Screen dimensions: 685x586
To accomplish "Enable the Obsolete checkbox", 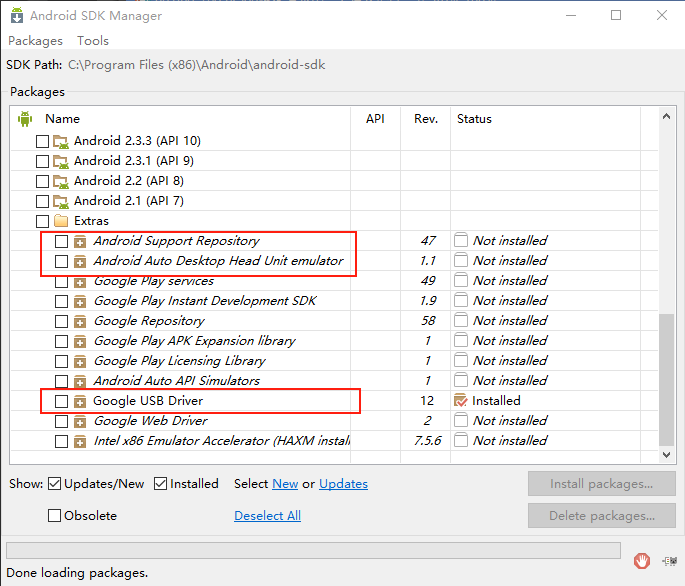I will coord(54,516).
